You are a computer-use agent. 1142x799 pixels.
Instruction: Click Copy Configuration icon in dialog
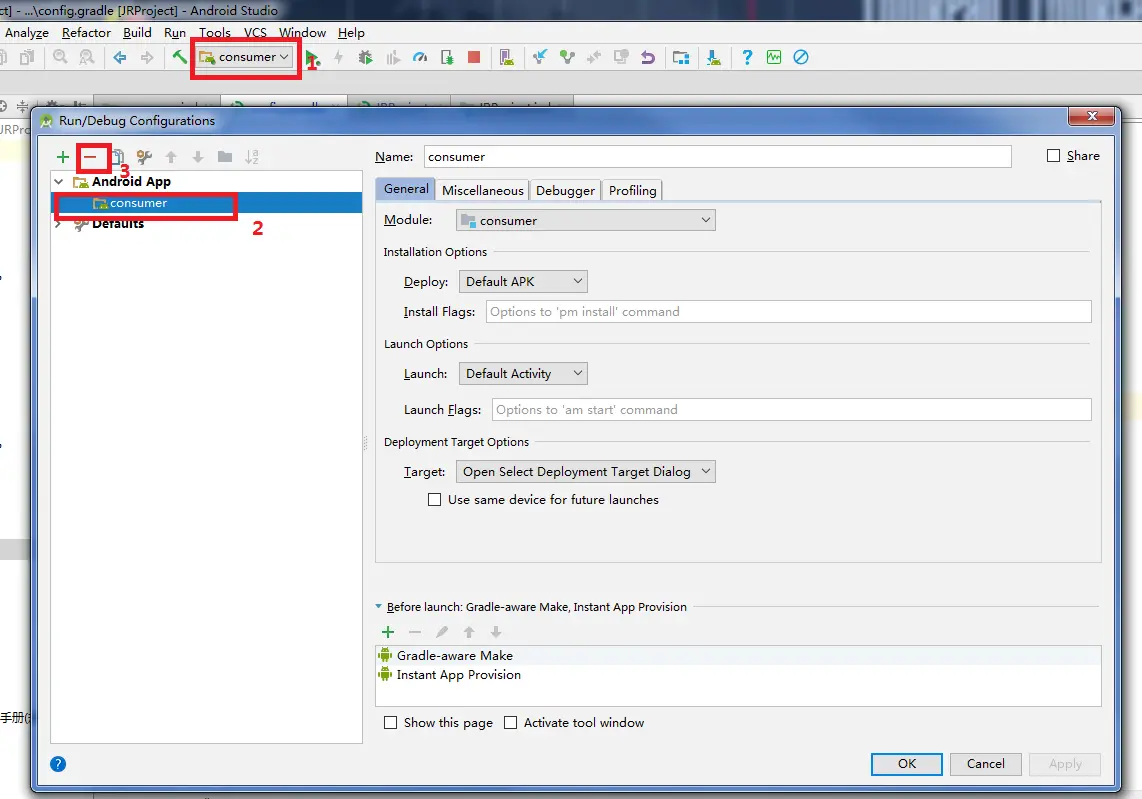(117, 157)
